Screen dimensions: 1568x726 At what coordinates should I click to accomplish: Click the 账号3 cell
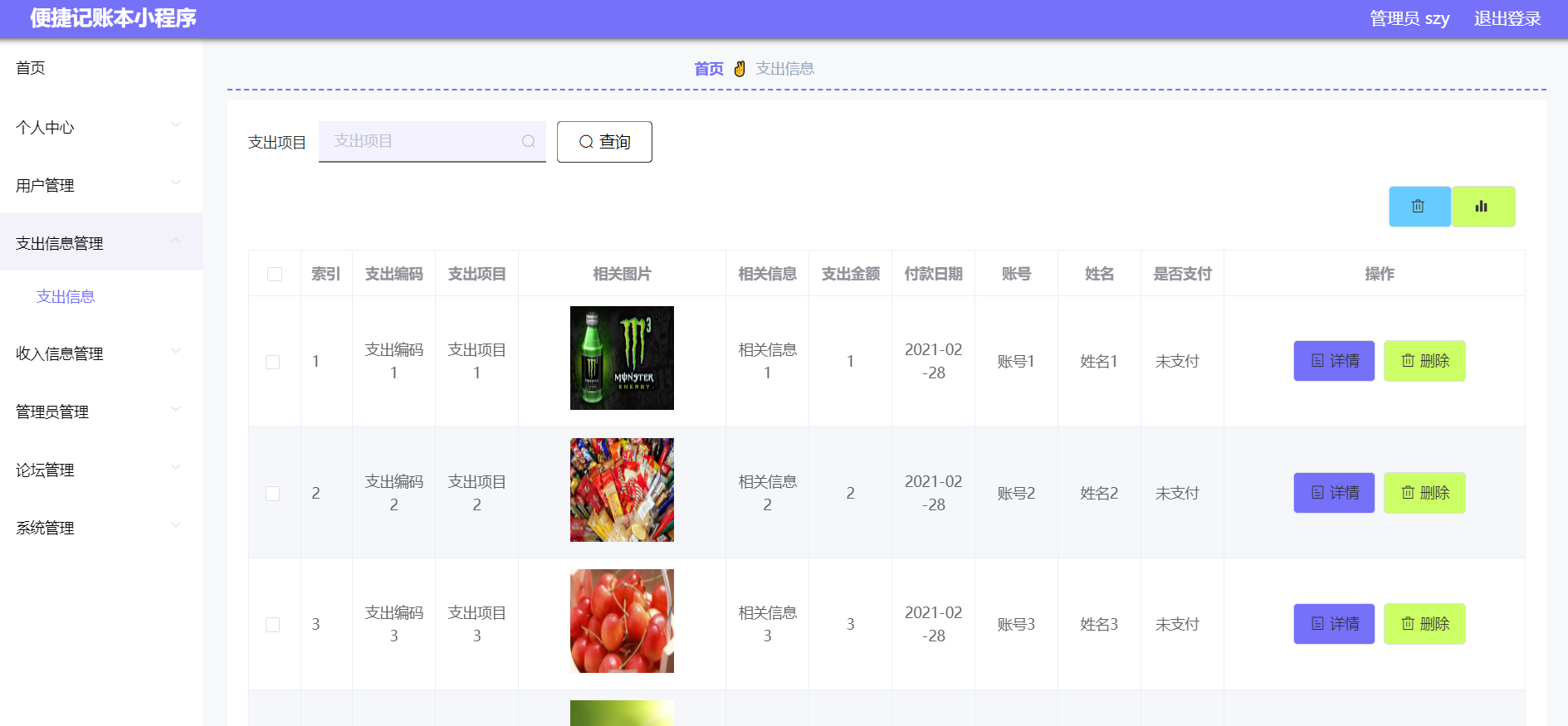point(1016,625)
